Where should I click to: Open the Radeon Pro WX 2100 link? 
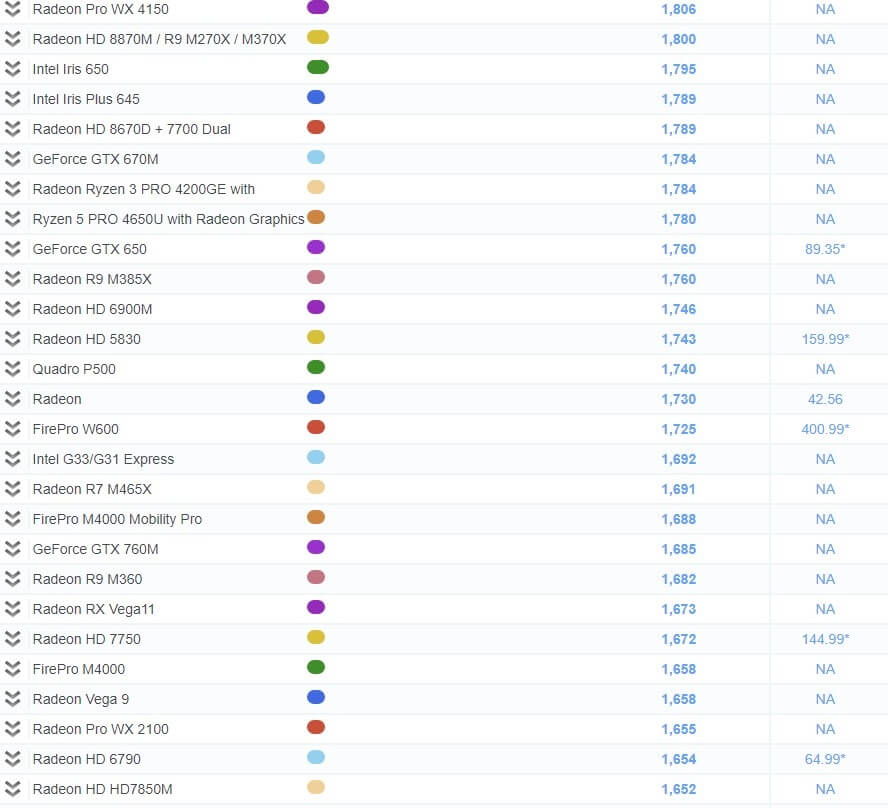tap(101, 729)
